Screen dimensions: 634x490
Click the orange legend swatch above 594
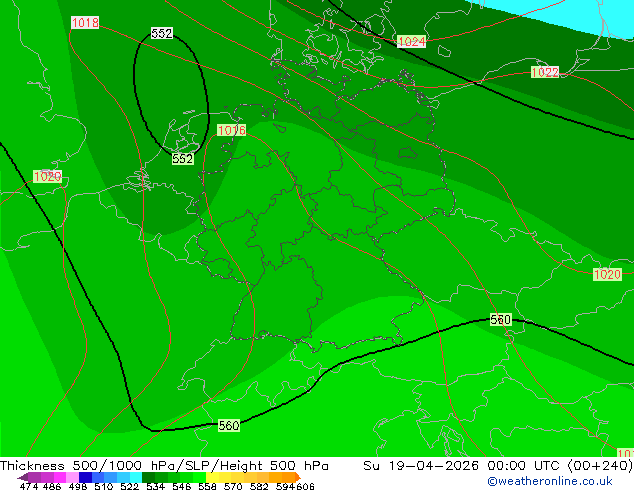tap(288, 477)
